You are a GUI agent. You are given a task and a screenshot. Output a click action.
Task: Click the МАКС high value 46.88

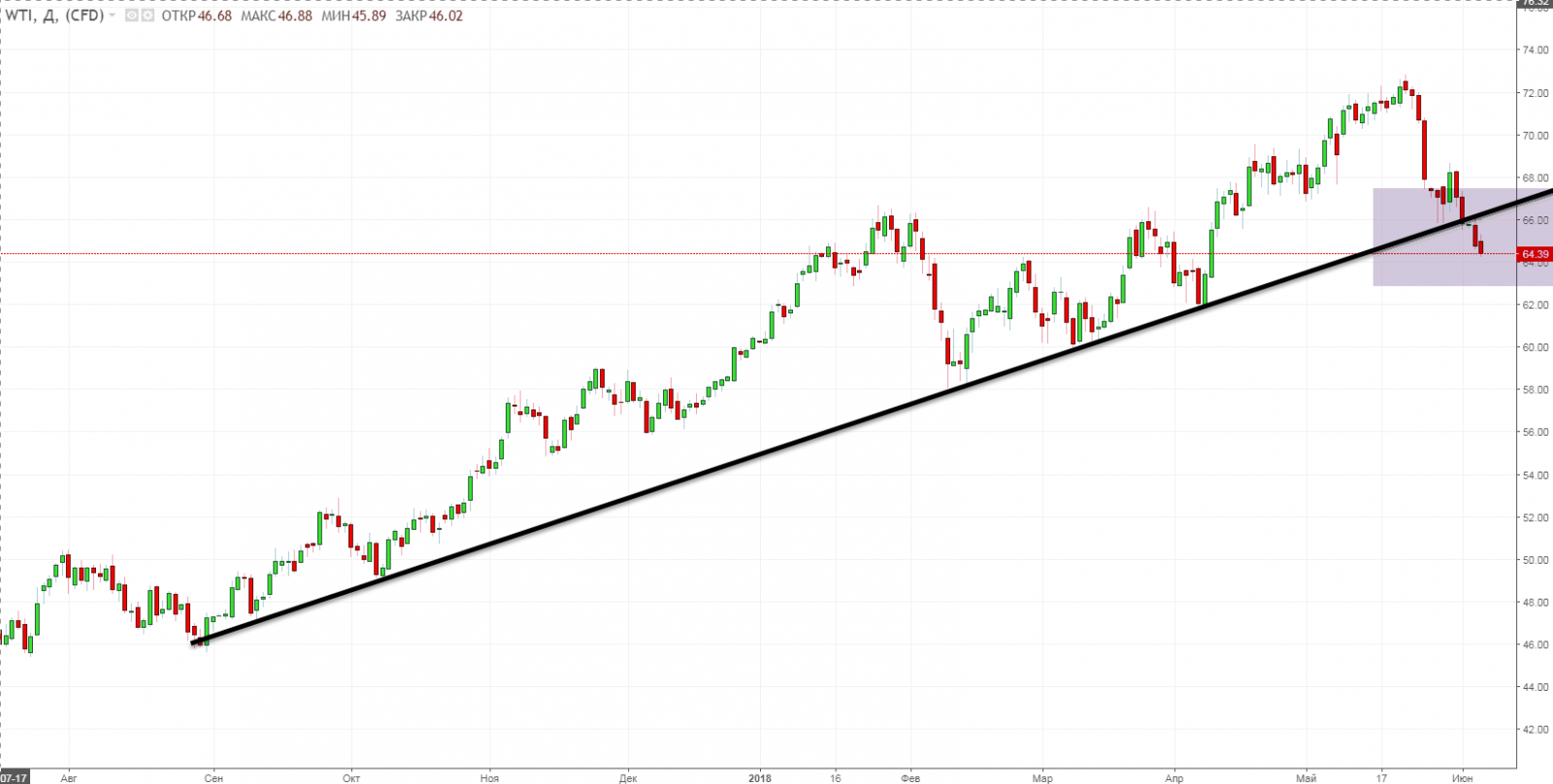(295, 16)
